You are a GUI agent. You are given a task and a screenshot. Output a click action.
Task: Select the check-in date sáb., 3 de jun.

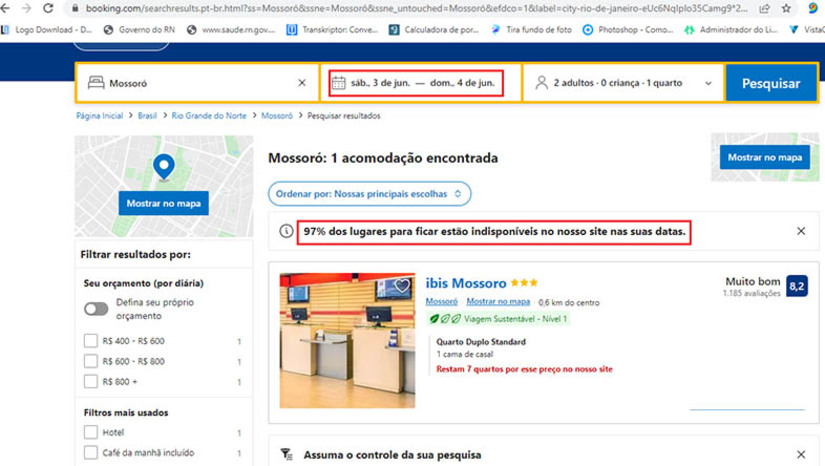(x=380, y=83)
